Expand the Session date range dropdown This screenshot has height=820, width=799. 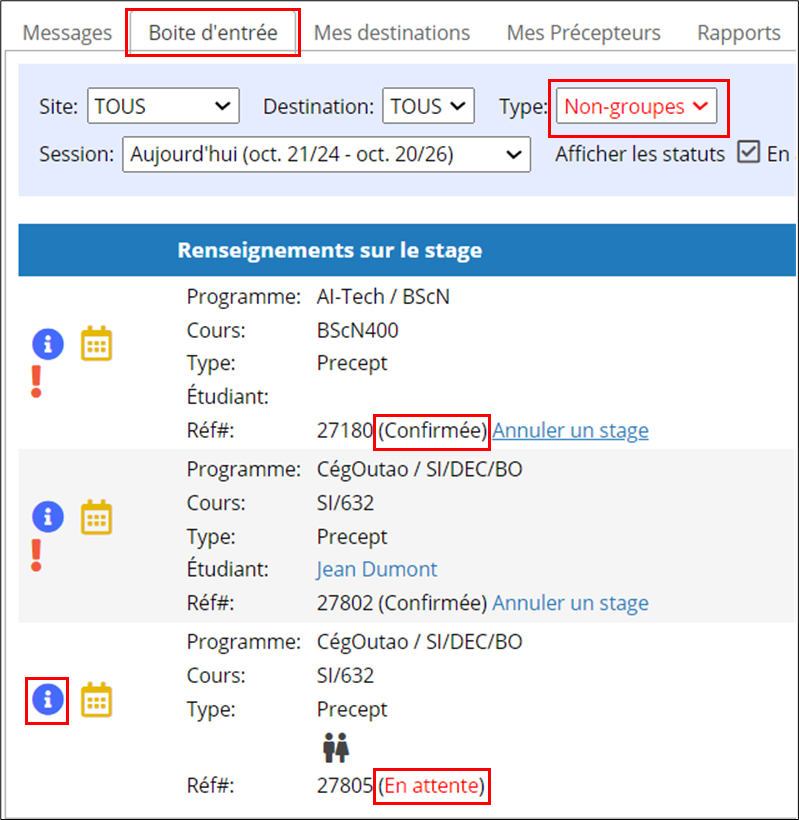click(x=326, y=154)
